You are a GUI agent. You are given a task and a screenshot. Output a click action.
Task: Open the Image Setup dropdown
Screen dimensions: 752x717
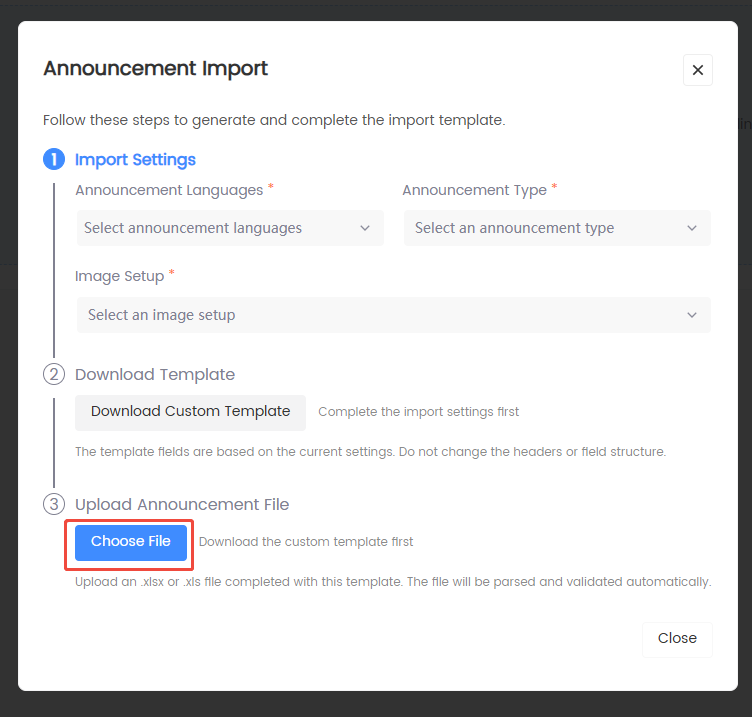pyautogui.click(x=394, y=315)
